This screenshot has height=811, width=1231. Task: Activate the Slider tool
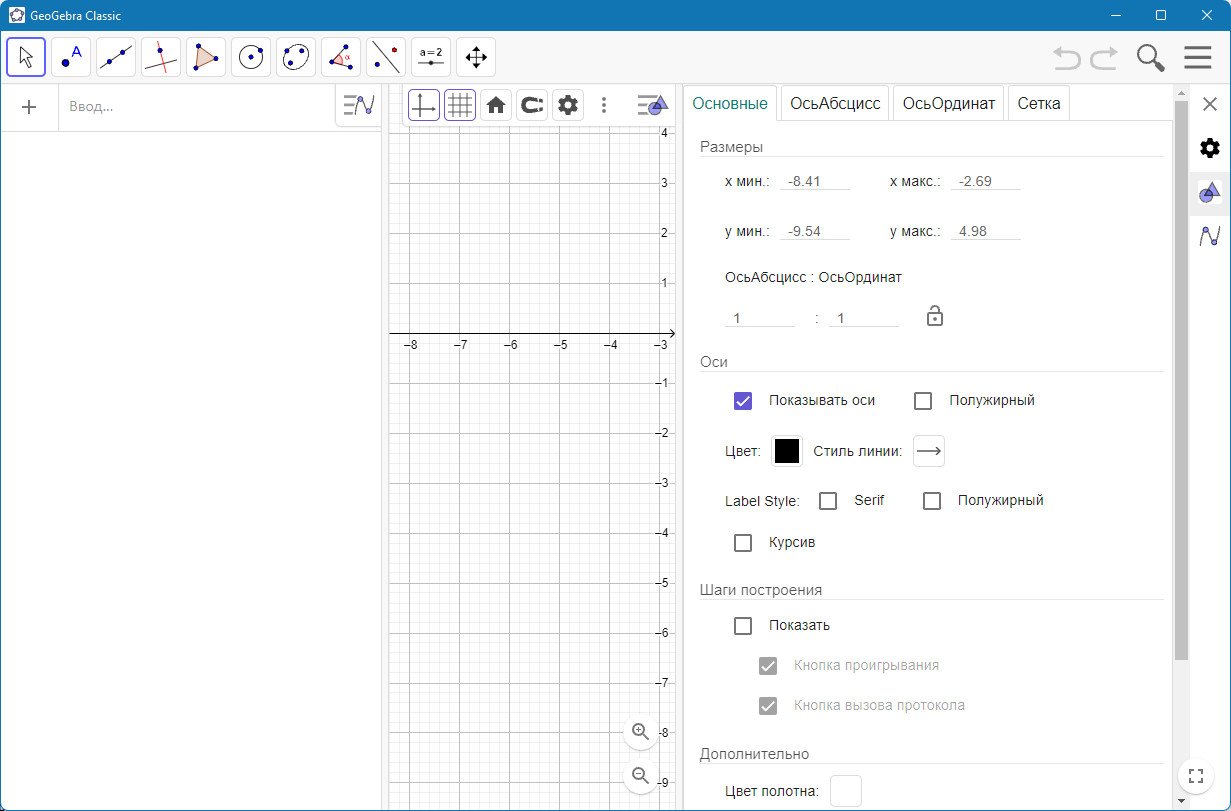tap(431, 58)
